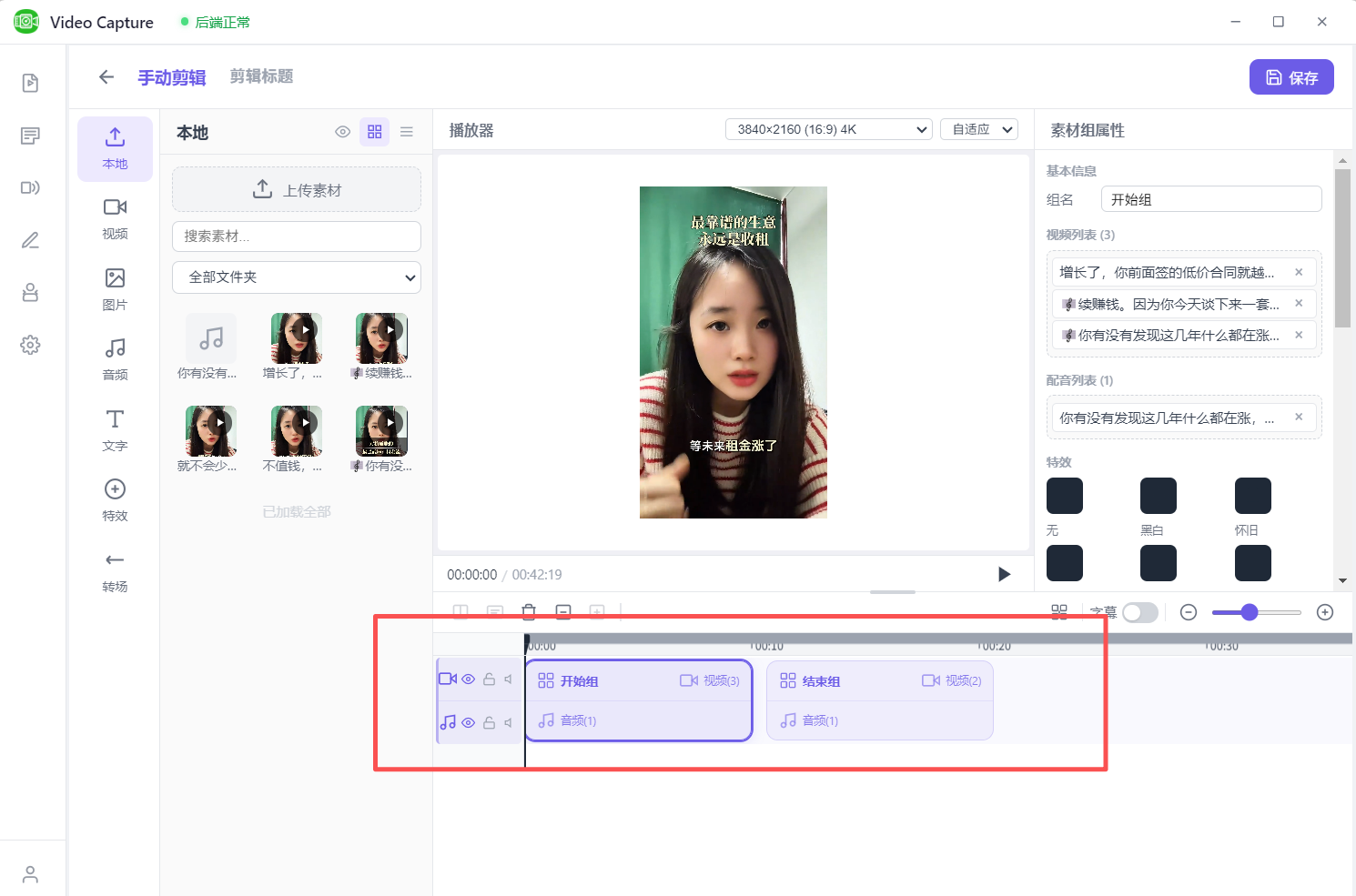Image resolution: width=1356 pixels, height=896 pixels.
Task: Open the user profile icon at bottom
Action: 30,874
